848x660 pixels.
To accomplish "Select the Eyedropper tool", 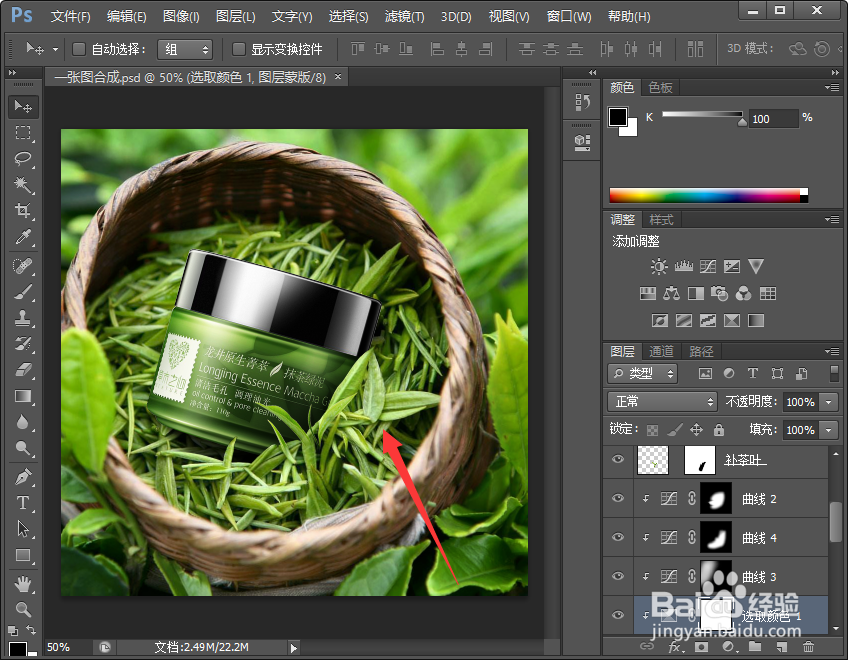I will pyautogui.click(x=23, y=237).
